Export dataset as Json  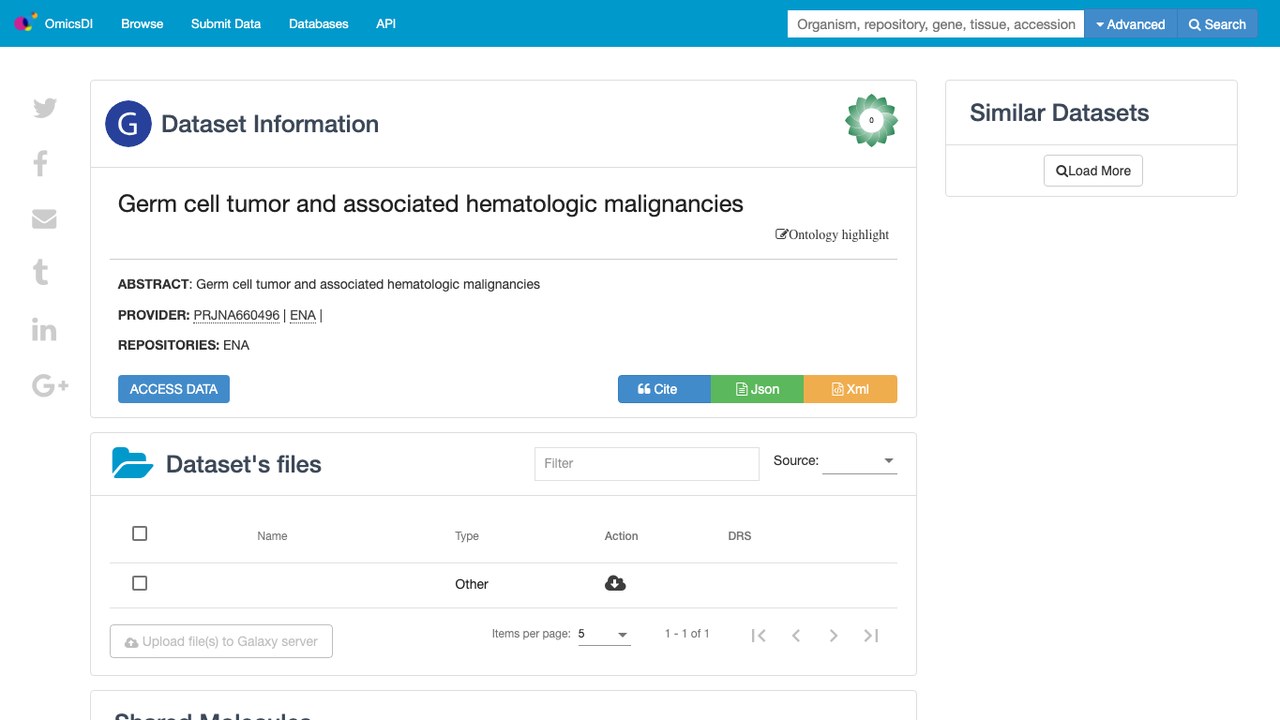click(x=757, y=389)
